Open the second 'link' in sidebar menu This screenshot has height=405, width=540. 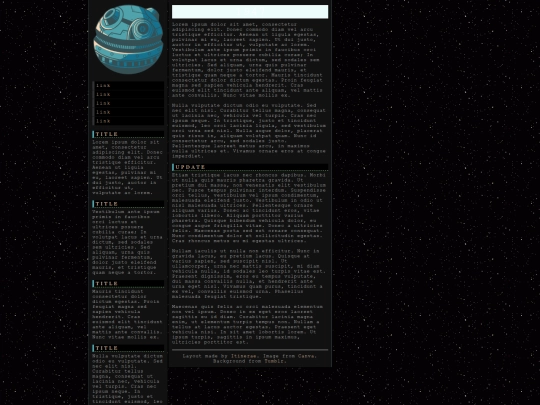tap(128, 94)
